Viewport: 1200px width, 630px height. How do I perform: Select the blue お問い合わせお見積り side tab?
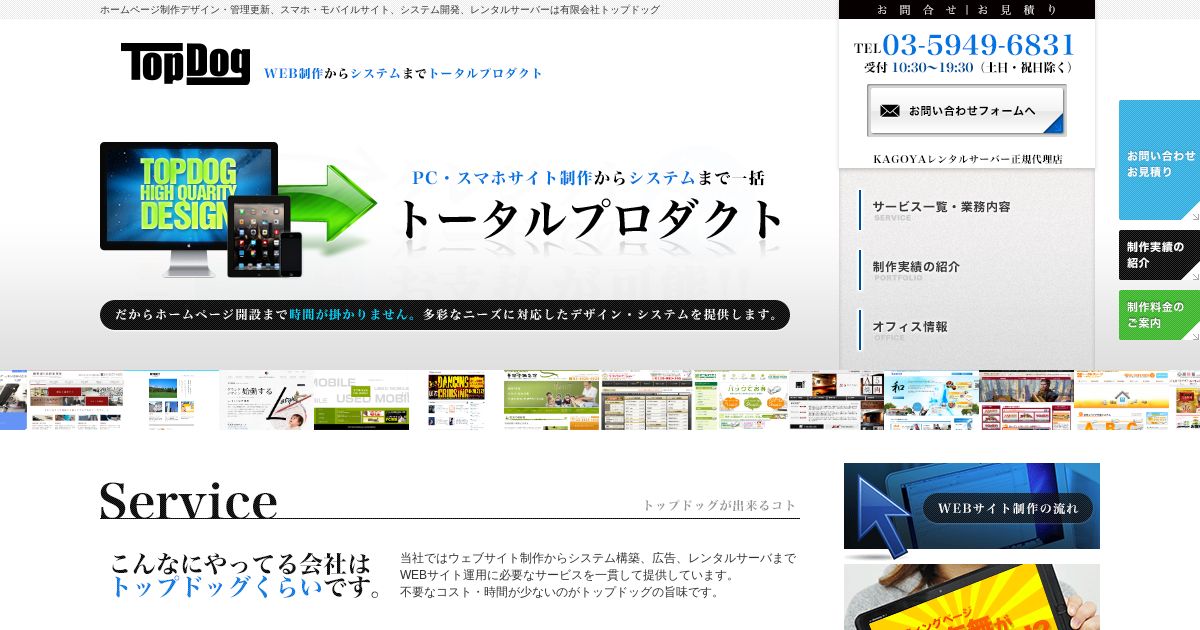[1159, 160]
